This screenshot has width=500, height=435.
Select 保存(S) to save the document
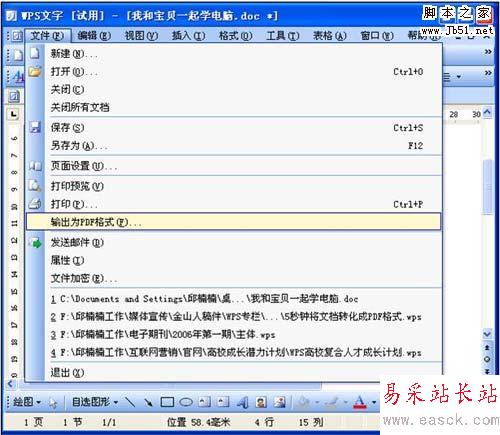(233, 127)
